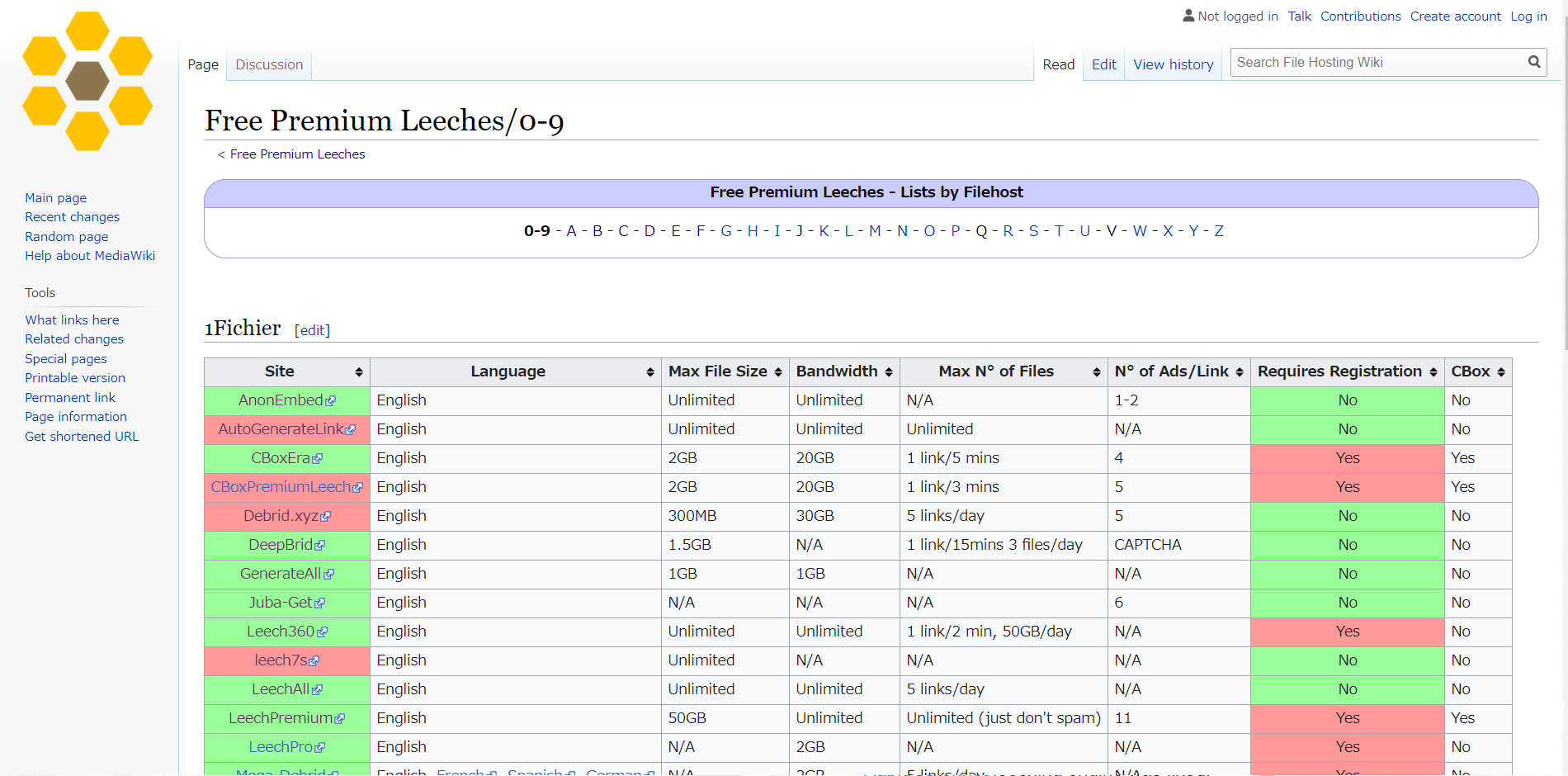
Task: Open the Recent changes link
Action: (x=72, y=217)
